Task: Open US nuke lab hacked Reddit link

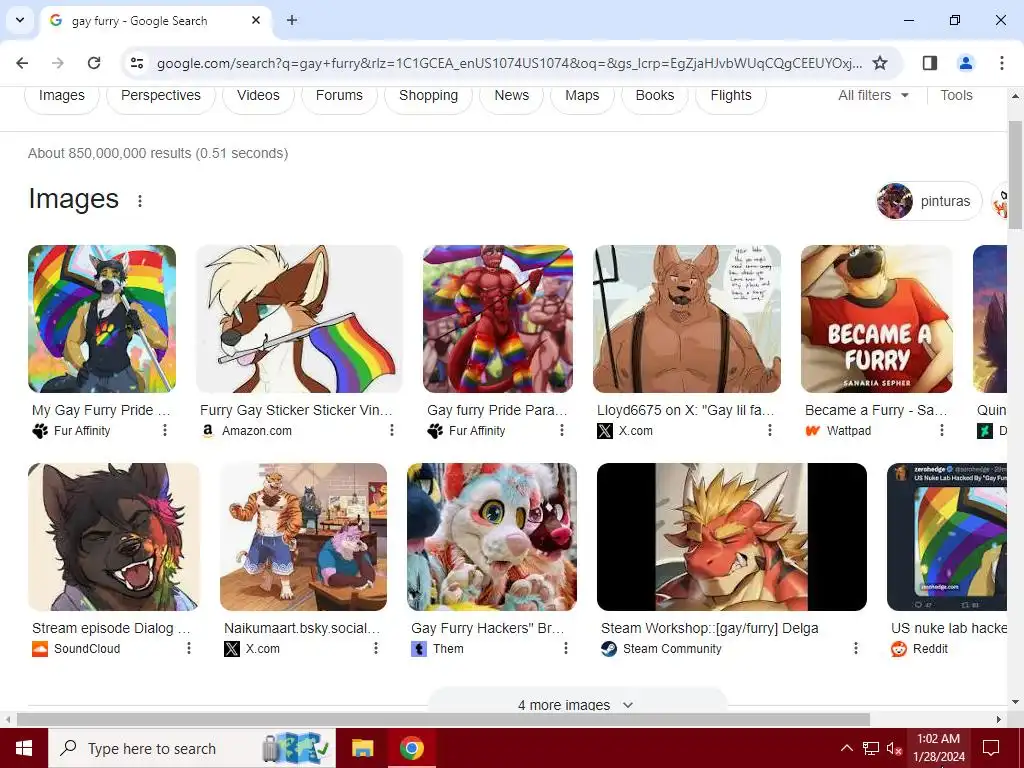Action: (948, 628)
